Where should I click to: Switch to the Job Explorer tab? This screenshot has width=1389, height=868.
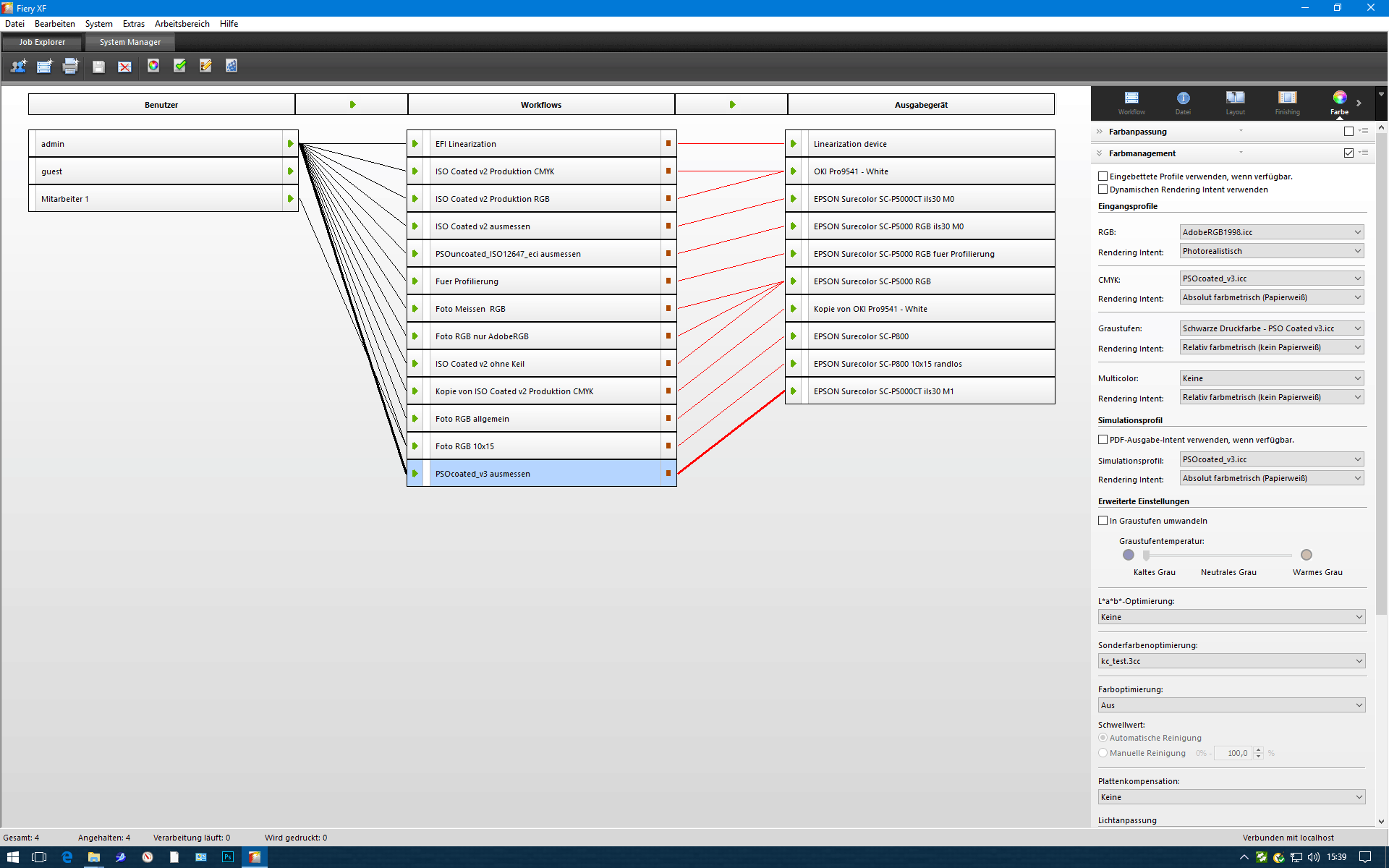pos(42,42)
